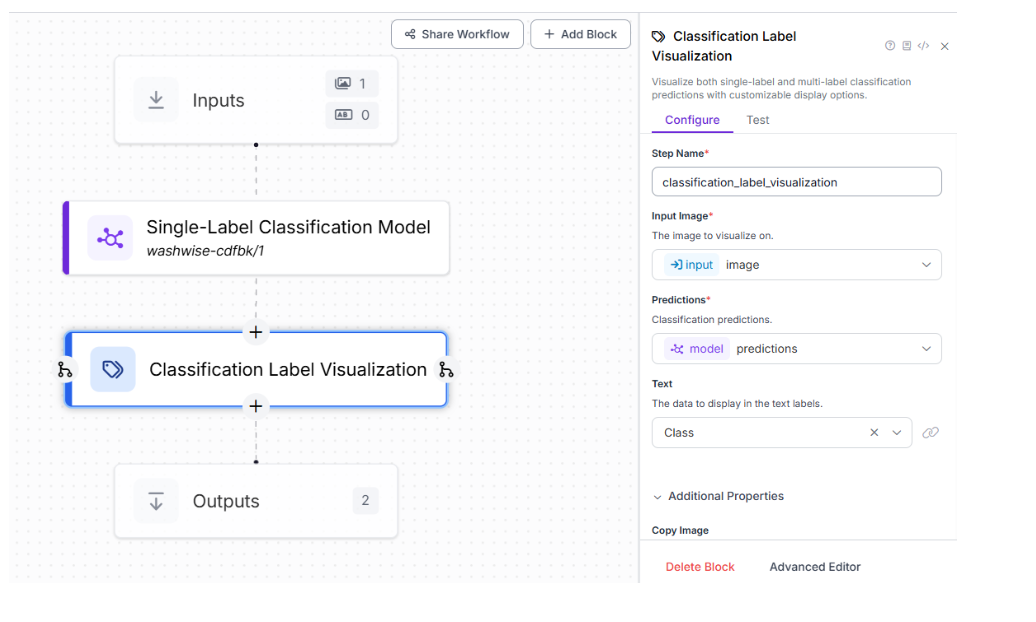Click the plus below Classification Label Visualization
Viewport: 1036px width, 622px height.
point(256,406)
